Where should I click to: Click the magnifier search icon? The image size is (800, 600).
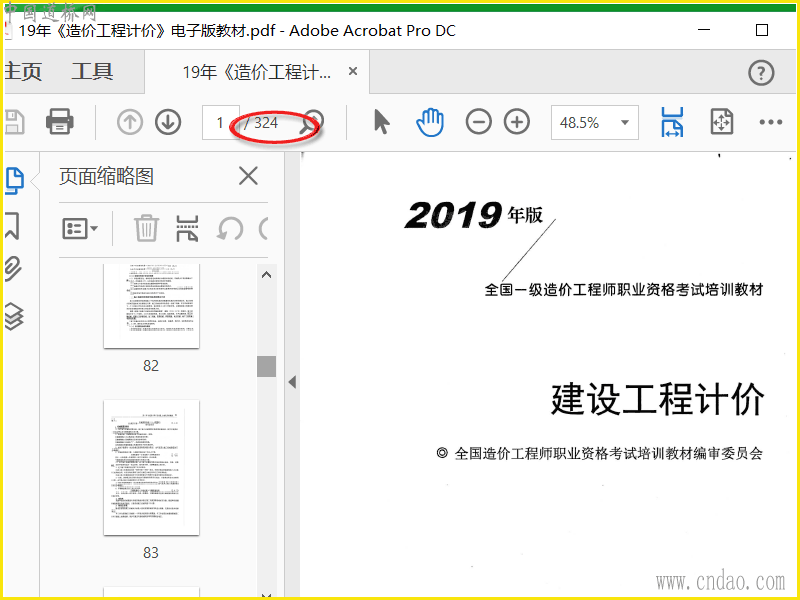311,122
